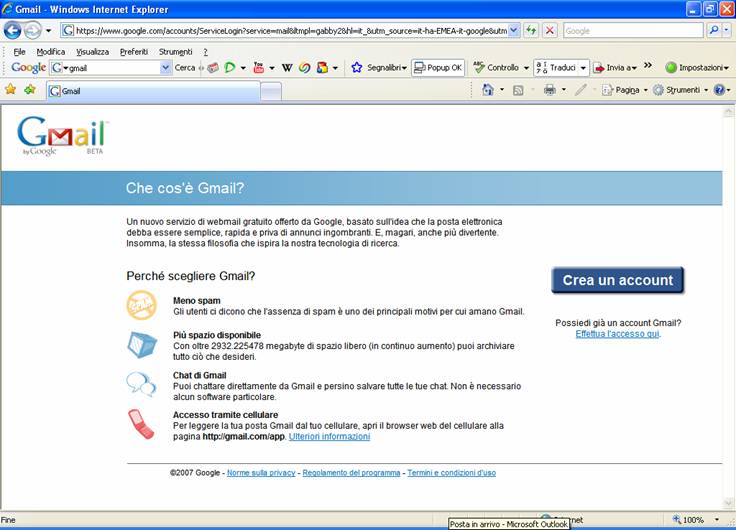The width and height of the screenshot is (736, 530).
Task: Click the Add to Favorites star icon
Action: 30,89
